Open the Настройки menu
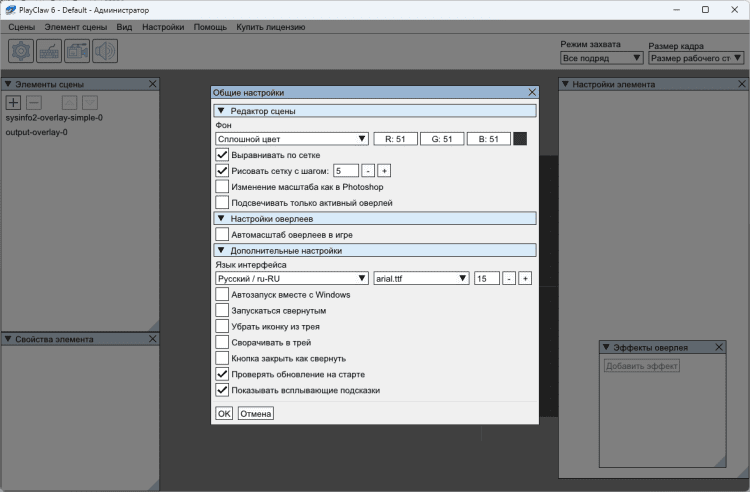 tap(162, 27)
